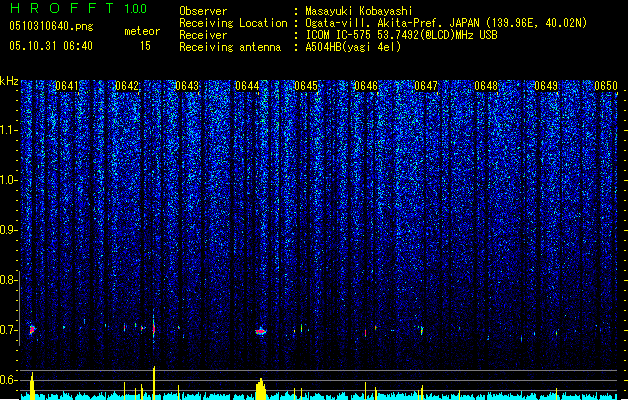Click the Receiving antenna label
The width and height of the screenshot is (629, 400).
coord(230,47)
